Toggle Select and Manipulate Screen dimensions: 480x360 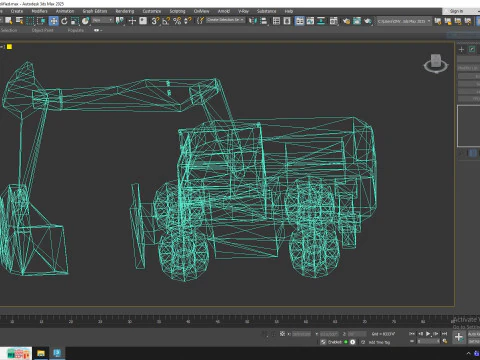(x=132, y=21)
